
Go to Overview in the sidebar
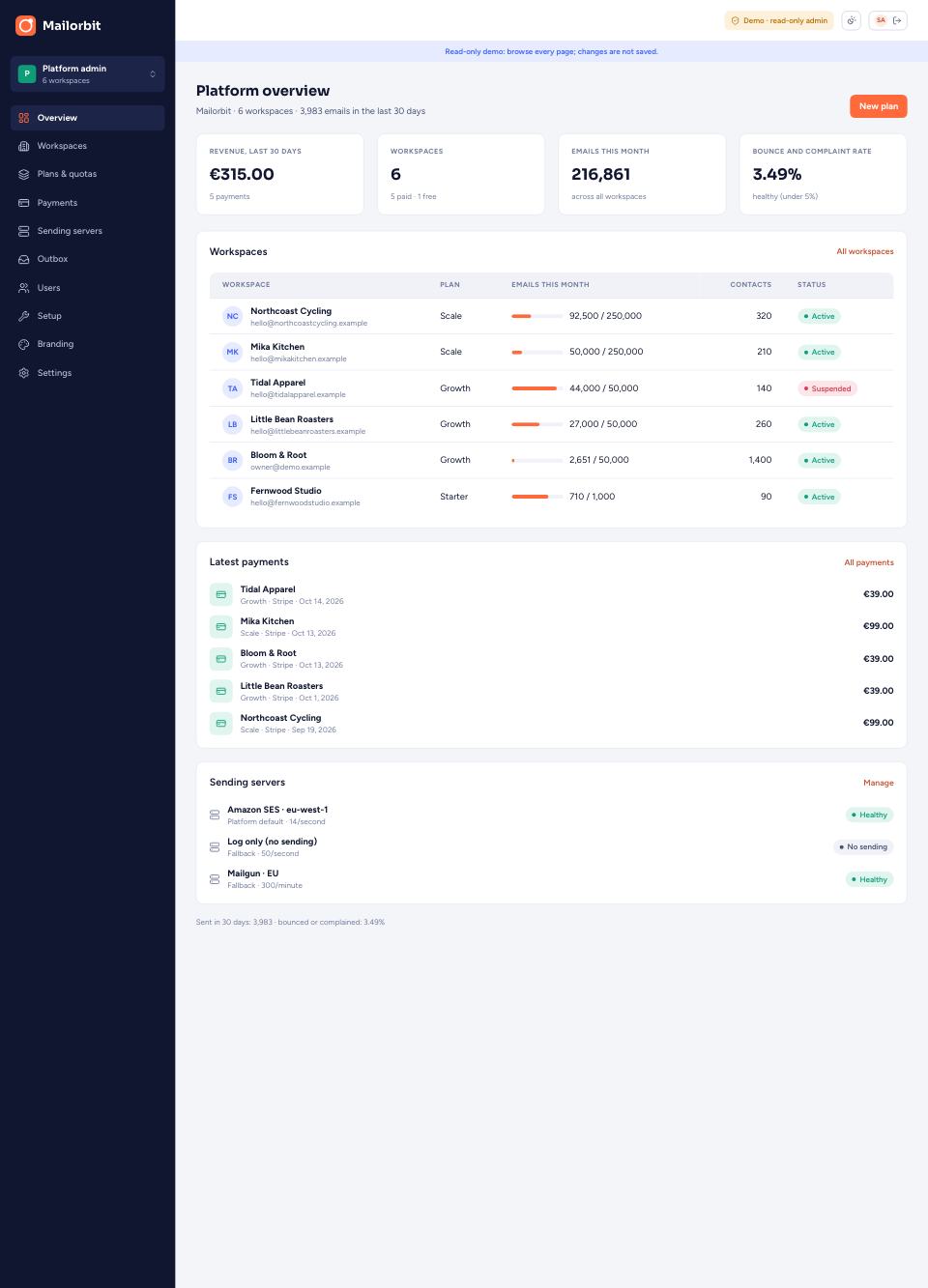pyautogui.click(x=87, y=118)
